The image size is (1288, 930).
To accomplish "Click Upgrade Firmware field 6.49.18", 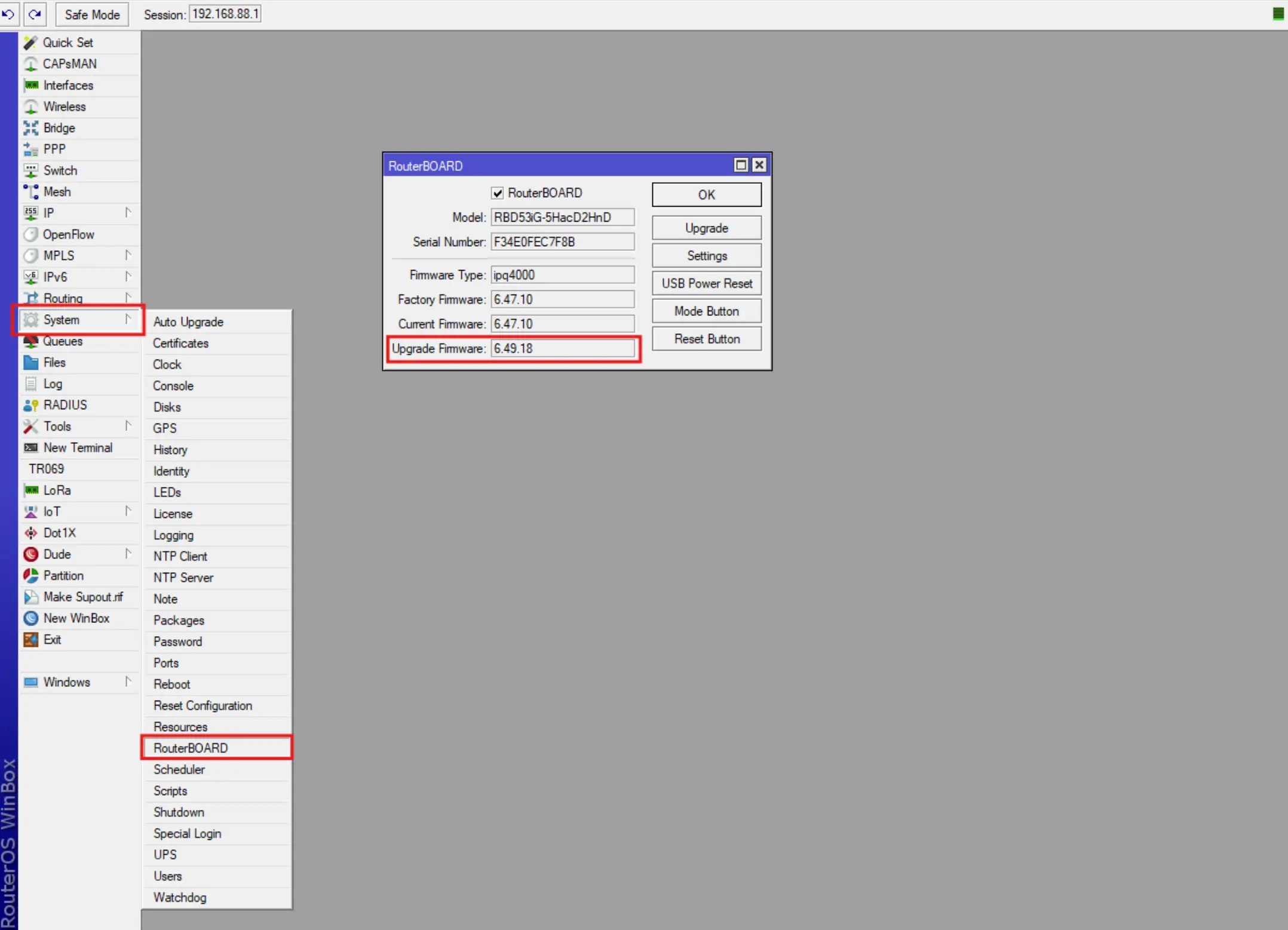I will 562,348.
